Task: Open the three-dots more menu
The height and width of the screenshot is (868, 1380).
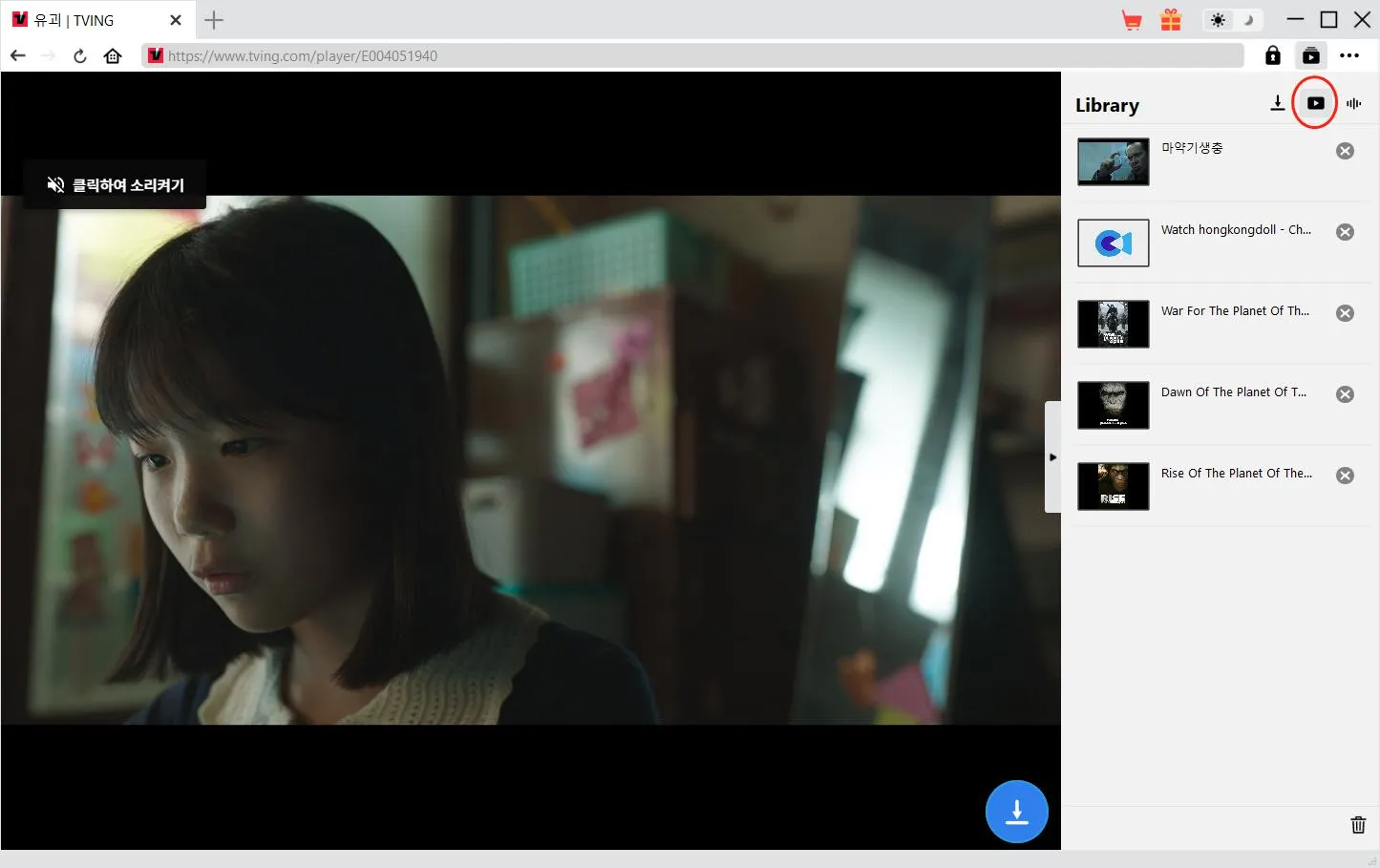Action: (1348, 55)
